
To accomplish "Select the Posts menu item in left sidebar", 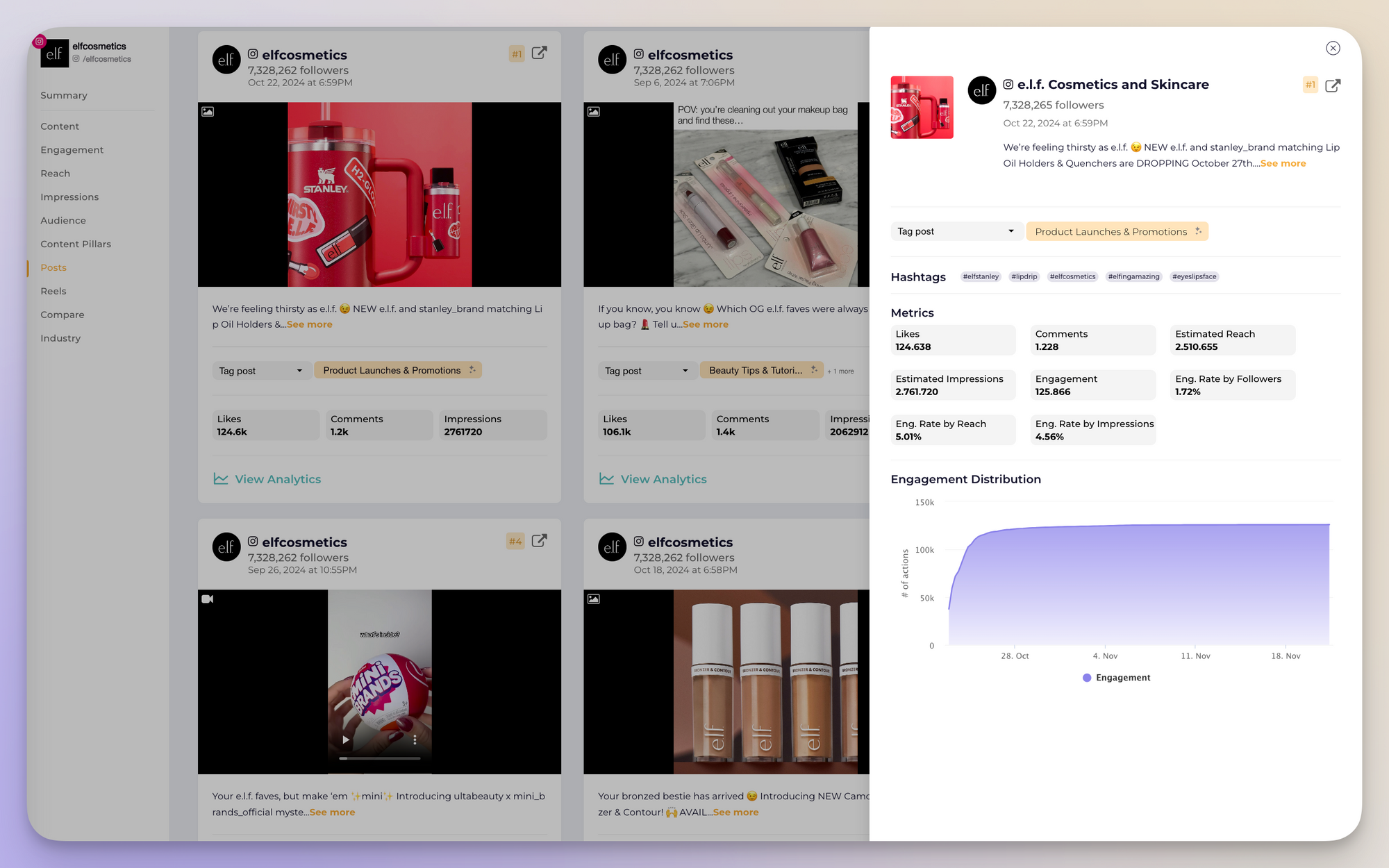I will click(x=53, y=267).
